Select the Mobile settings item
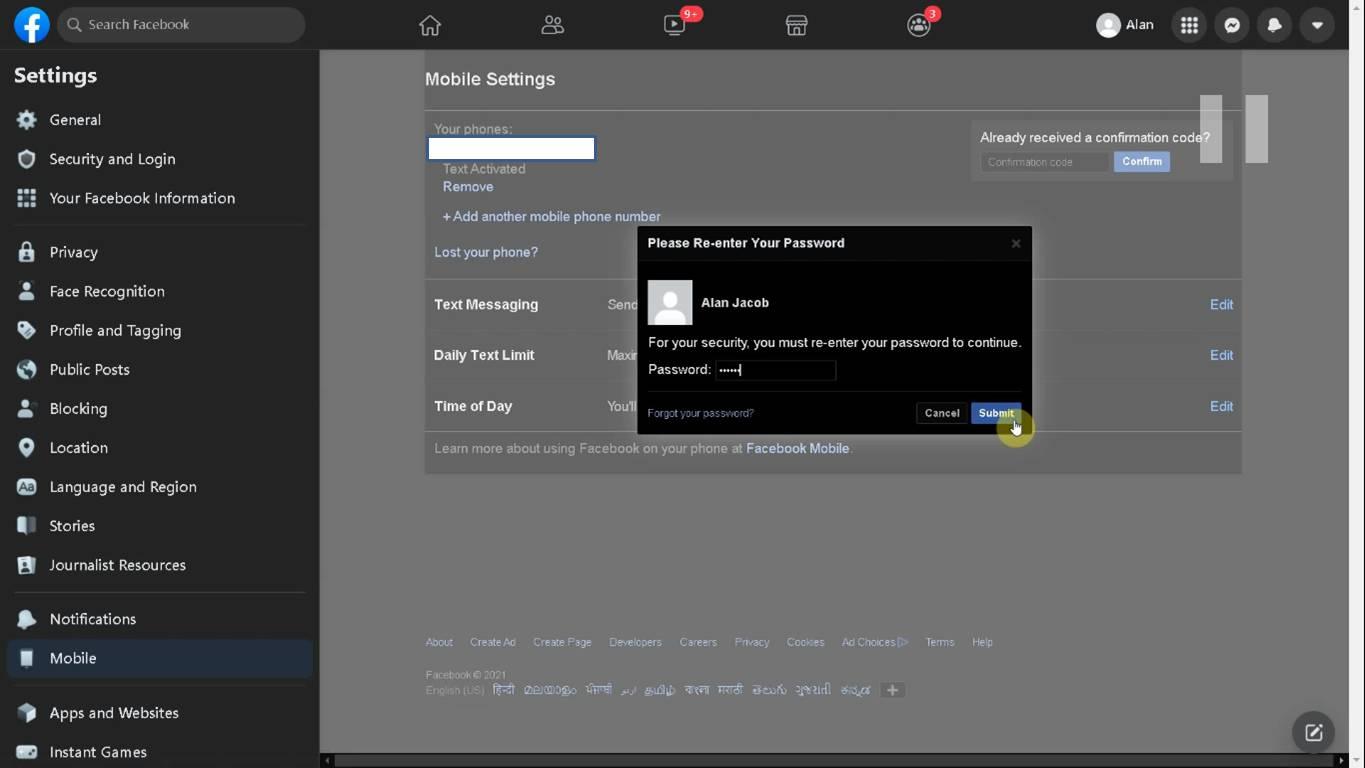This screenshot has width=1365, height=768. pyautogui.click(x=160, y=658)
